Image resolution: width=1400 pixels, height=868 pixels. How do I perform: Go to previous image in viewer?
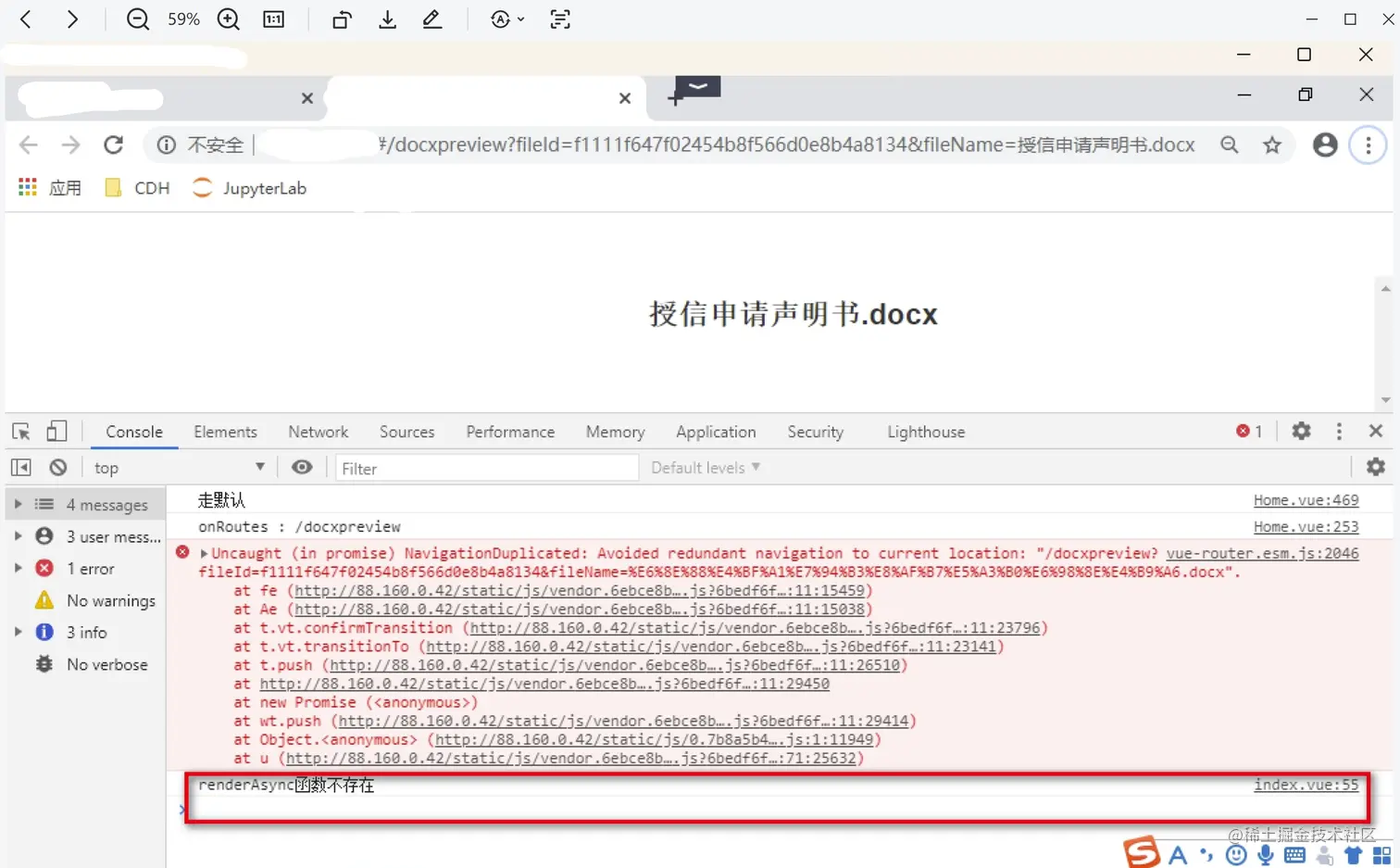click(x=26, y=19)
